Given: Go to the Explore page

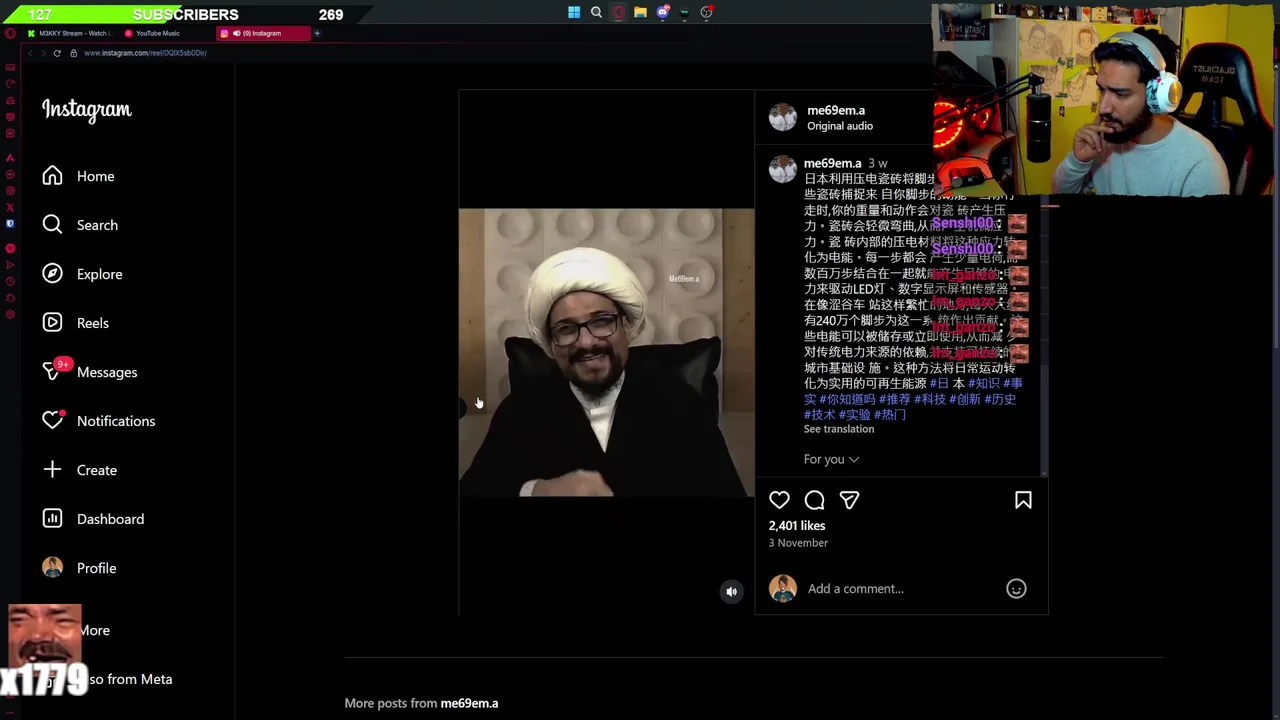Looking at the screenshot, I should coord(82,274).
